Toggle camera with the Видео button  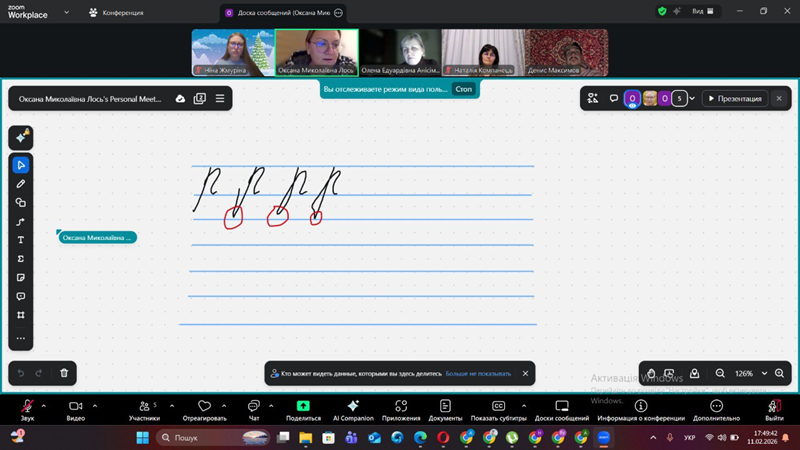pyautogui.click(x=75, y=410)
